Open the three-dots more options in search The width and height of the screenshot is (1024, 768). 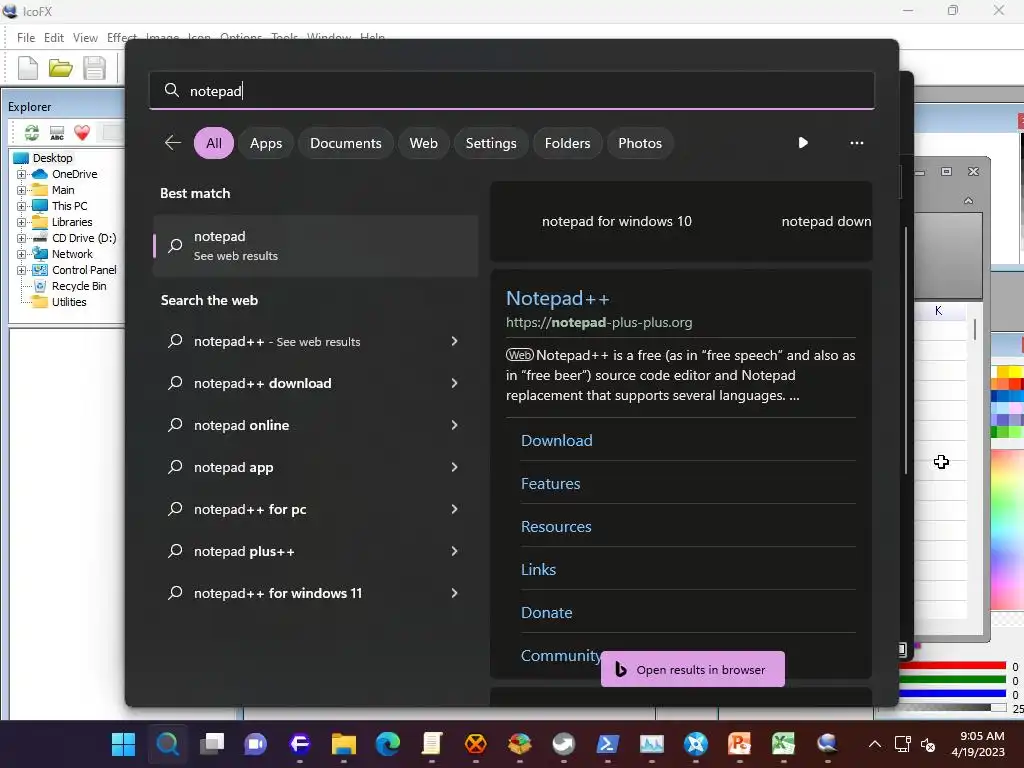point(856,143)
